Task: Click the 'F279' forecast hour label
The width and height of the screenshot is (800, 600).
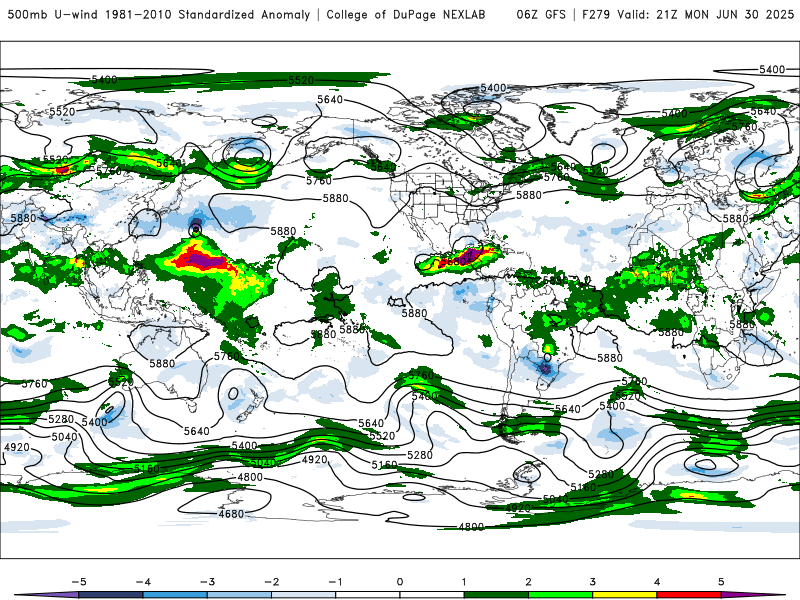Action: (595, 15)
